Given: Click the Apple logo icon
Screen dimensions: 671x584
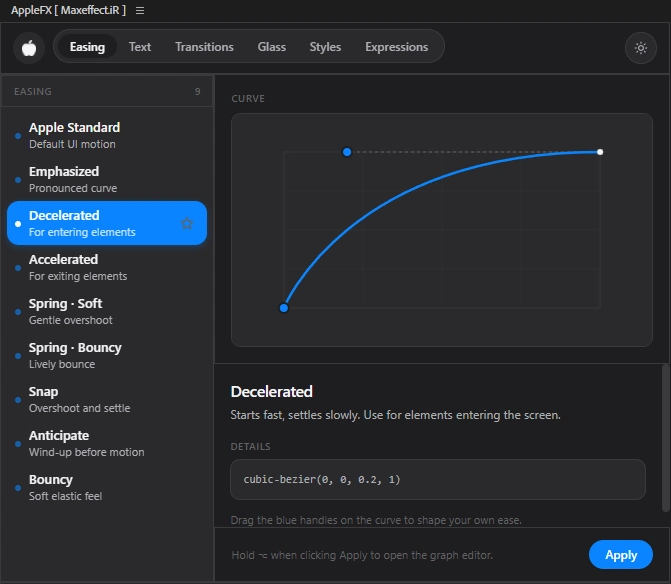Looking at the screenshot, I should click(x=29, y=47).
